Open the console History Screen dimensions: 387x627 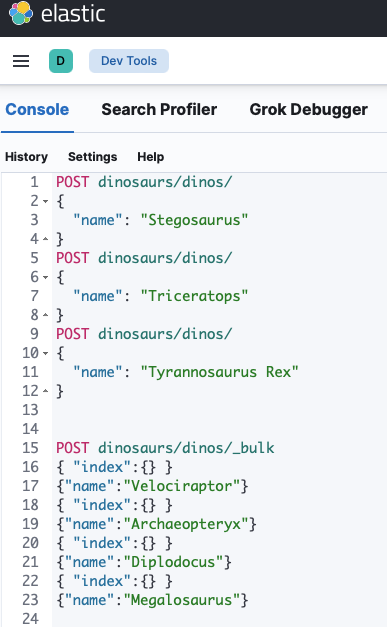pos(26,157)
